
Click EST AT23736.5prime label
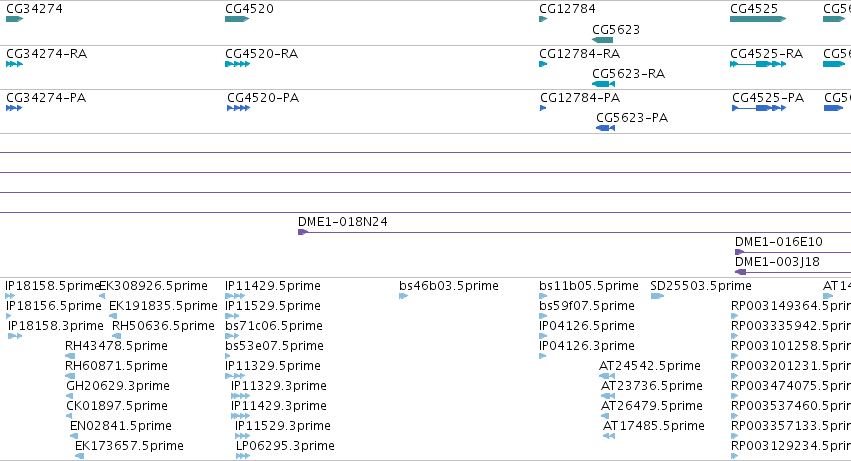(x=652, y=386)
